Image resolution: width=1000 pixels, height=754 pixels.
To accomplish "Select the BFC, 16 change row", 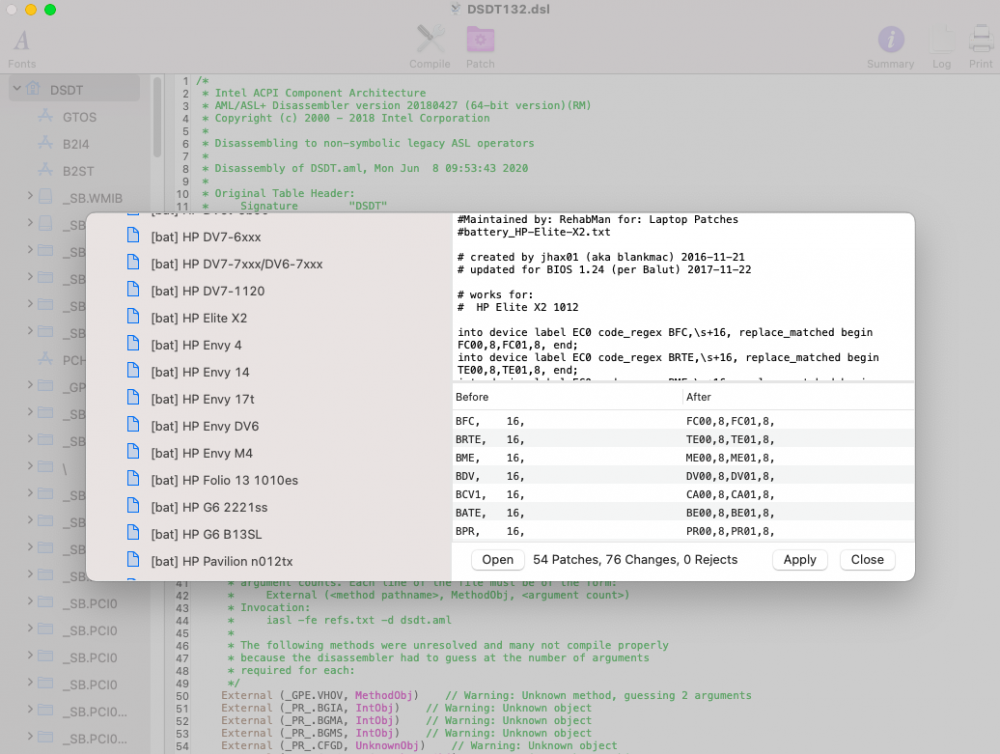I will [x=683, y=421].
